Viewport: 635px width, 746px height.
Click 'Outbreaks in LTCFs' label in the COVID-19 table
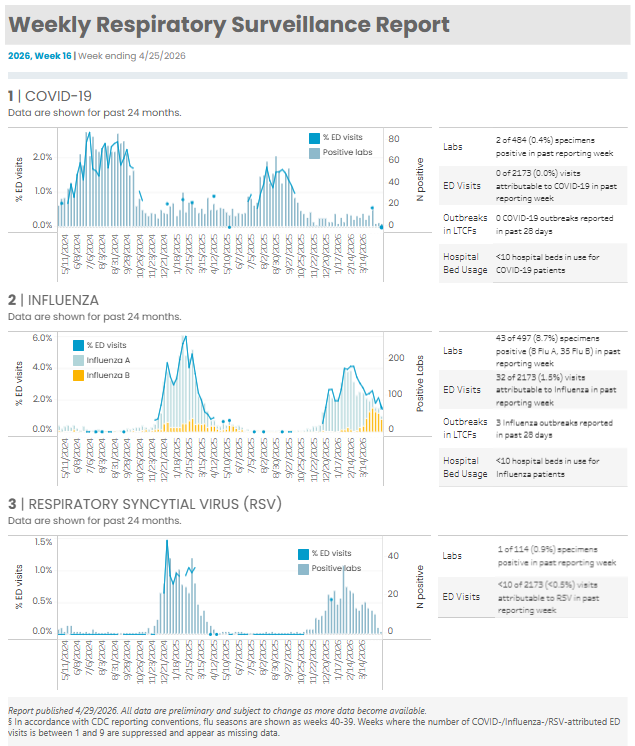tap(465, 224)
